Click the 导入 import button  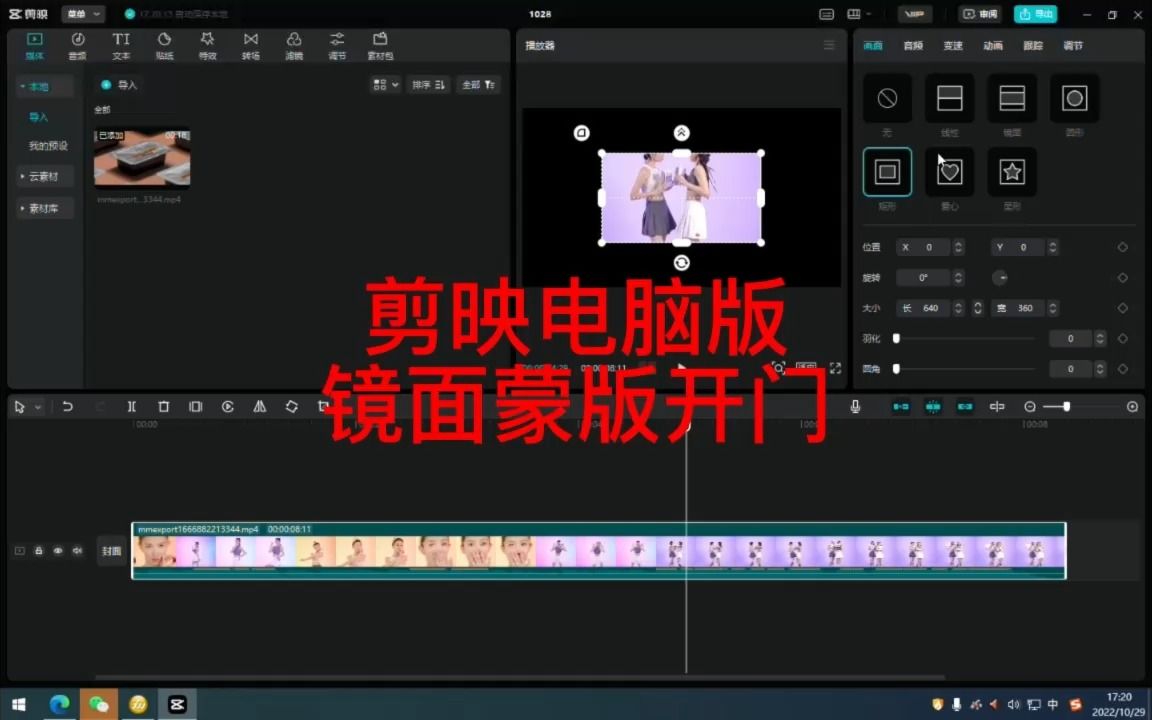coord(119,85)
